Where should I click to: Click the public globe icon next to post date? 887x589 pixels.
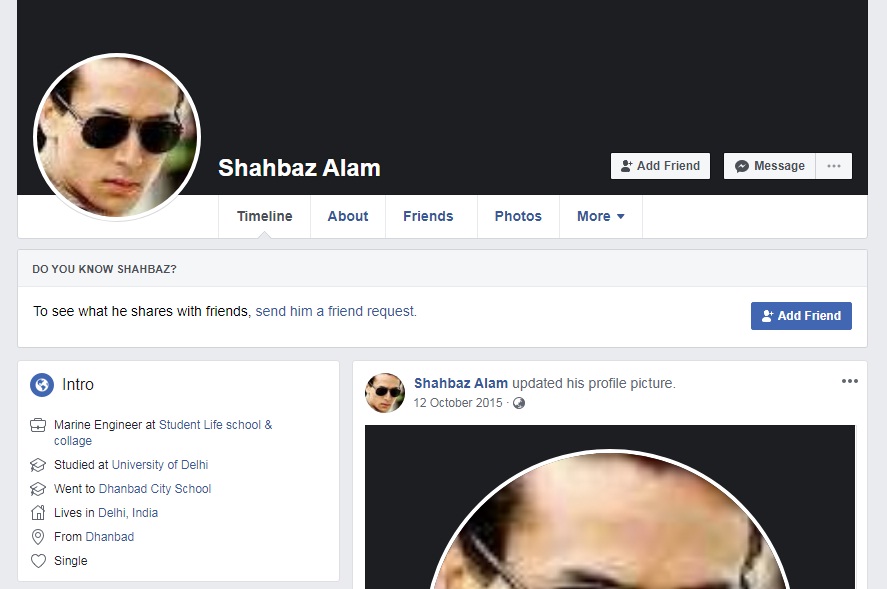click(x=519, y=403)
